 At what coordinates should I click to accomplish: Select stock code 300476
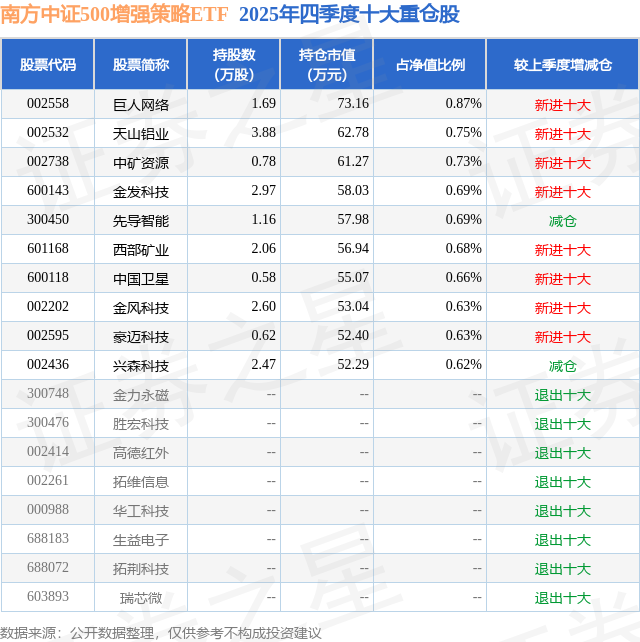pos(48,423)
